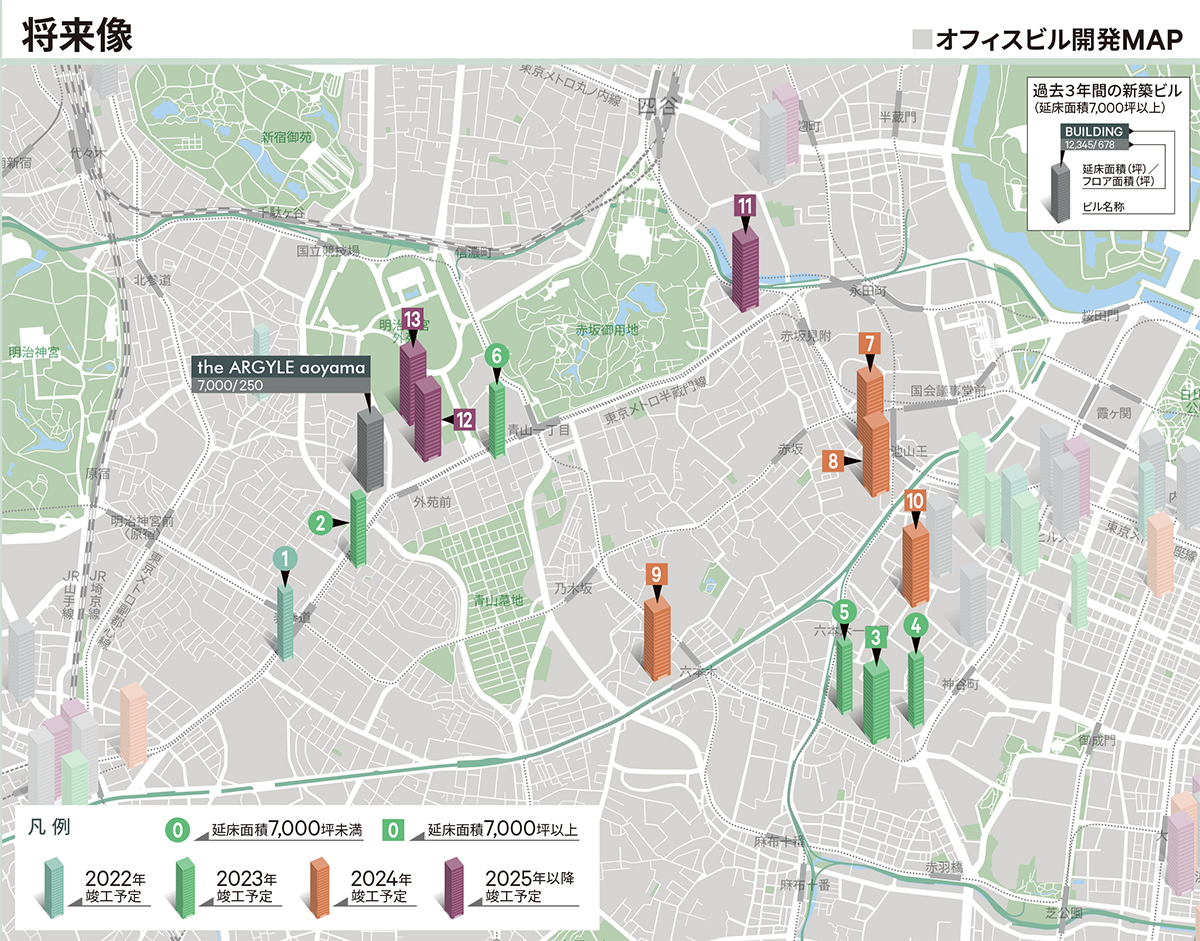This screenshot has width=1200, height=941.
Task: Click the 赤坂御用地 label
Action: coord(607,329)
